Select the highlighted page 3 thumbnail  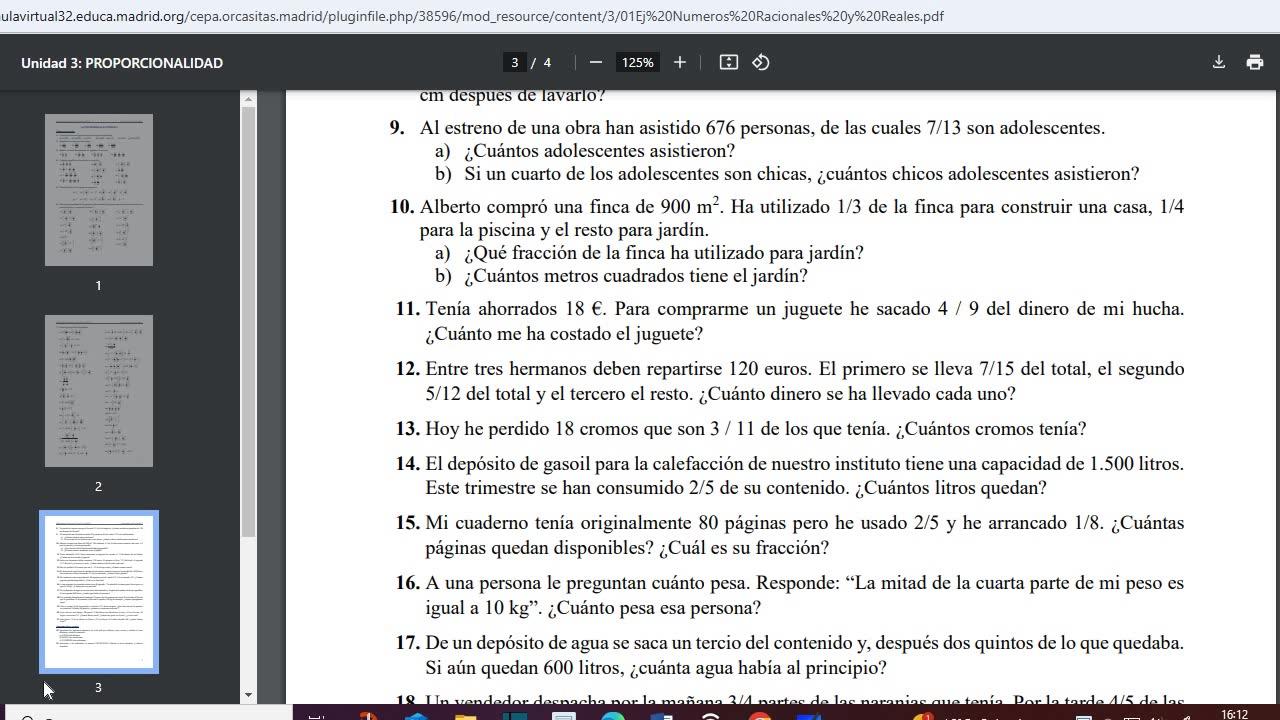(99, 592)
